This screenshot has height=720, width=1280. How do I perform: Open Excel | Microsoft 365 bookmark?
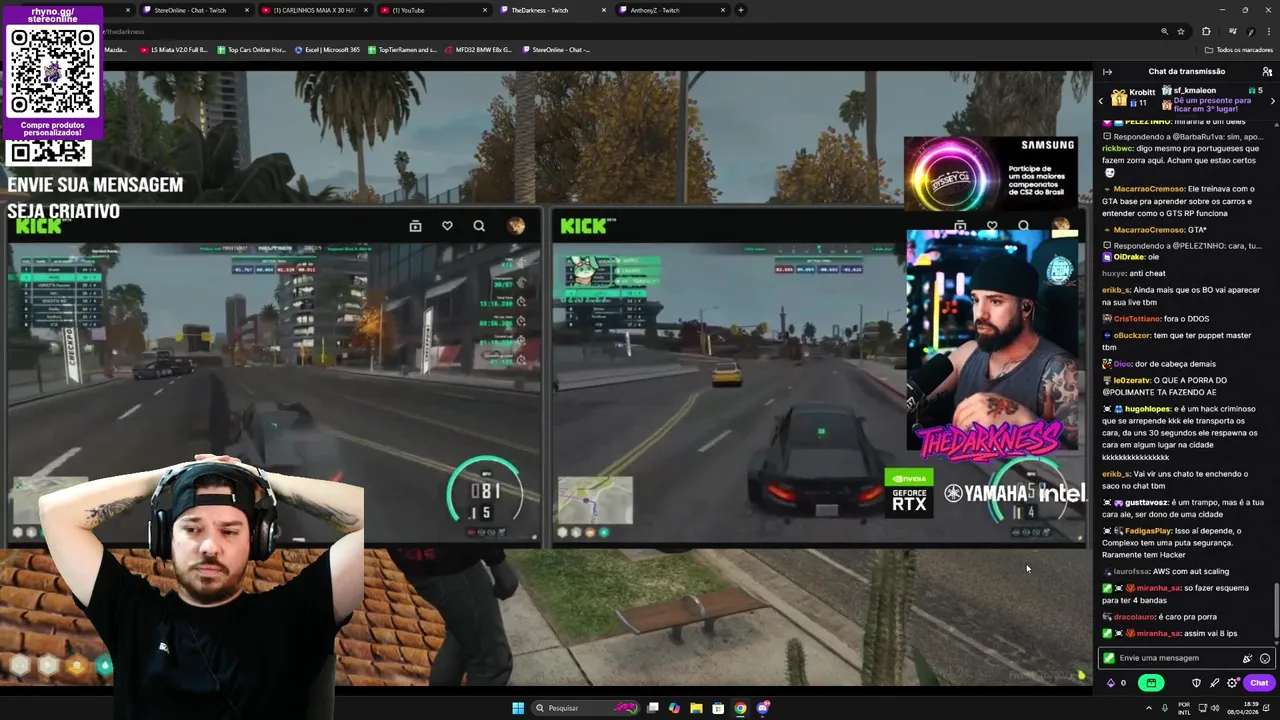(327, 50)
